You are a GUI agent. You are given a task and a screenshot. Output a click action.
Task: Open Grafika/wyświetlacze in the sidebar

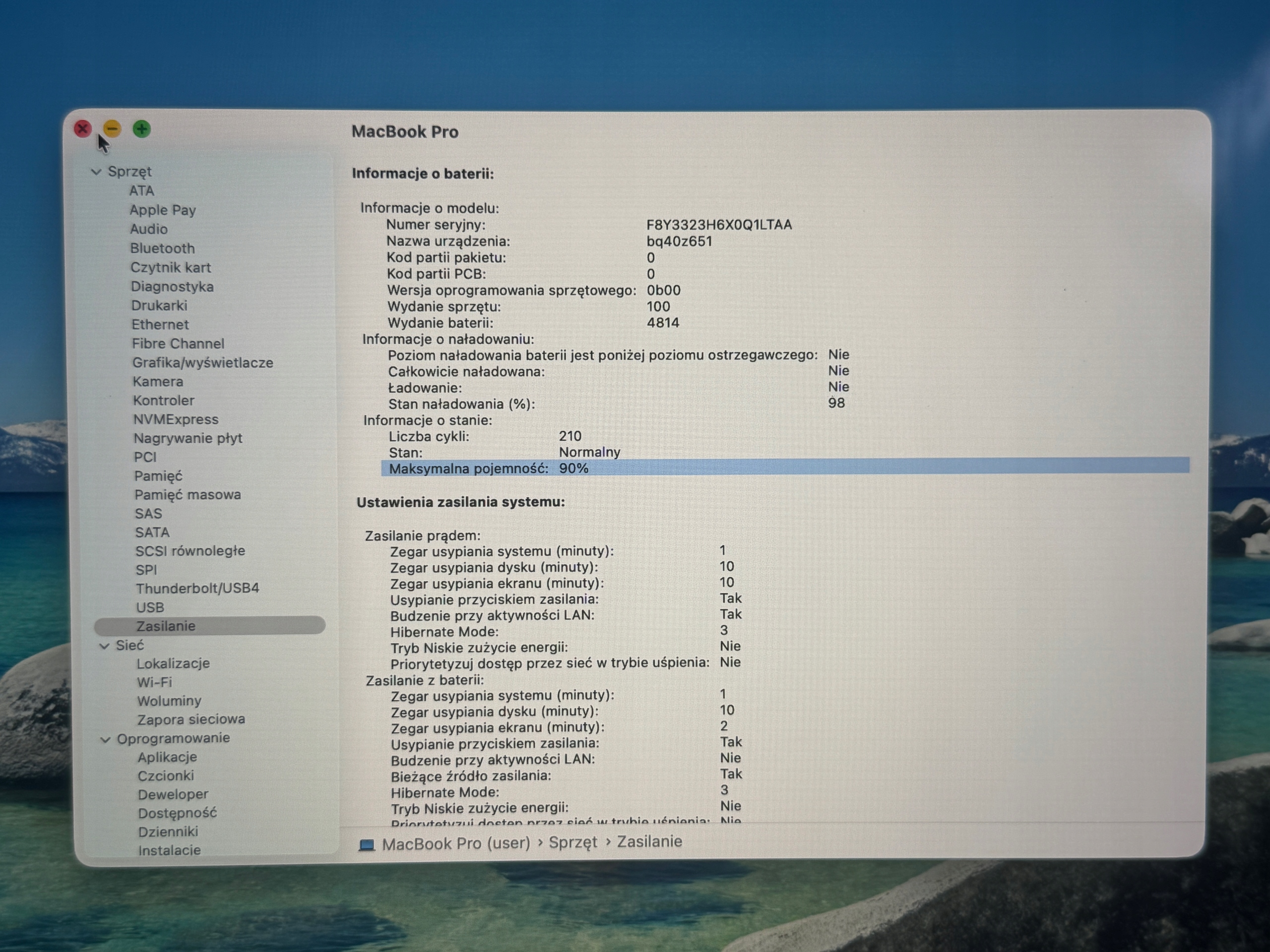coord(203,362)
